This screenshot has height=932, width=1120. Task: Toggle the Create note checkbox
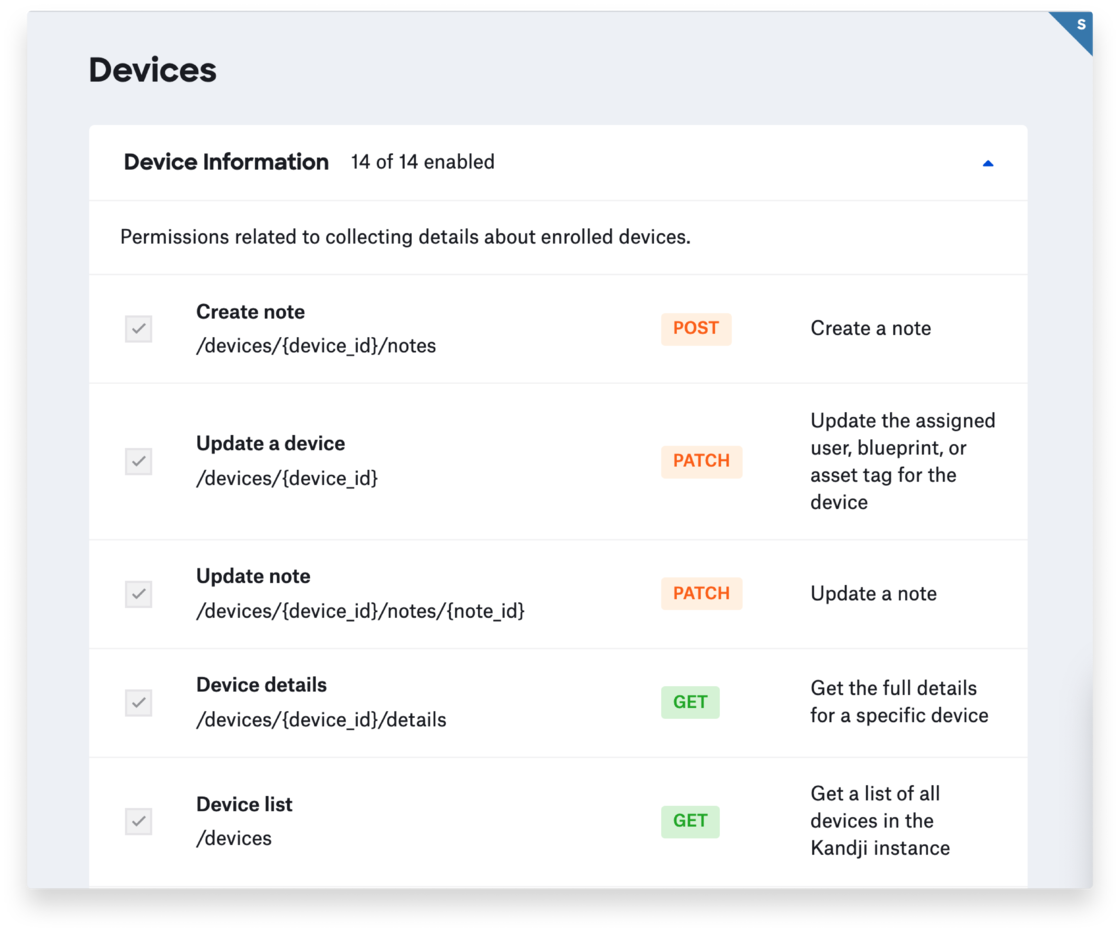coord(139,329)
